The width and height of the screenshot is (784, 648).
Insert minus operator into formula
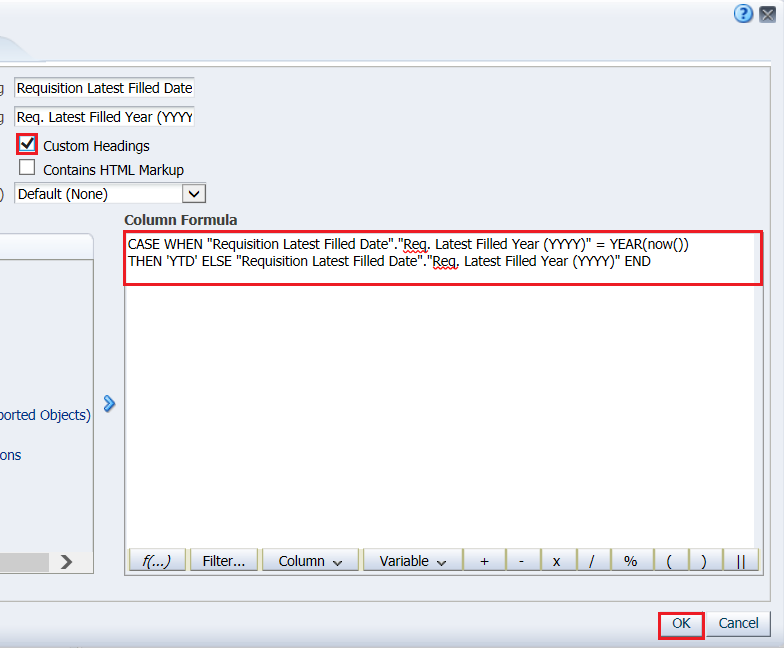click(522, 560)
